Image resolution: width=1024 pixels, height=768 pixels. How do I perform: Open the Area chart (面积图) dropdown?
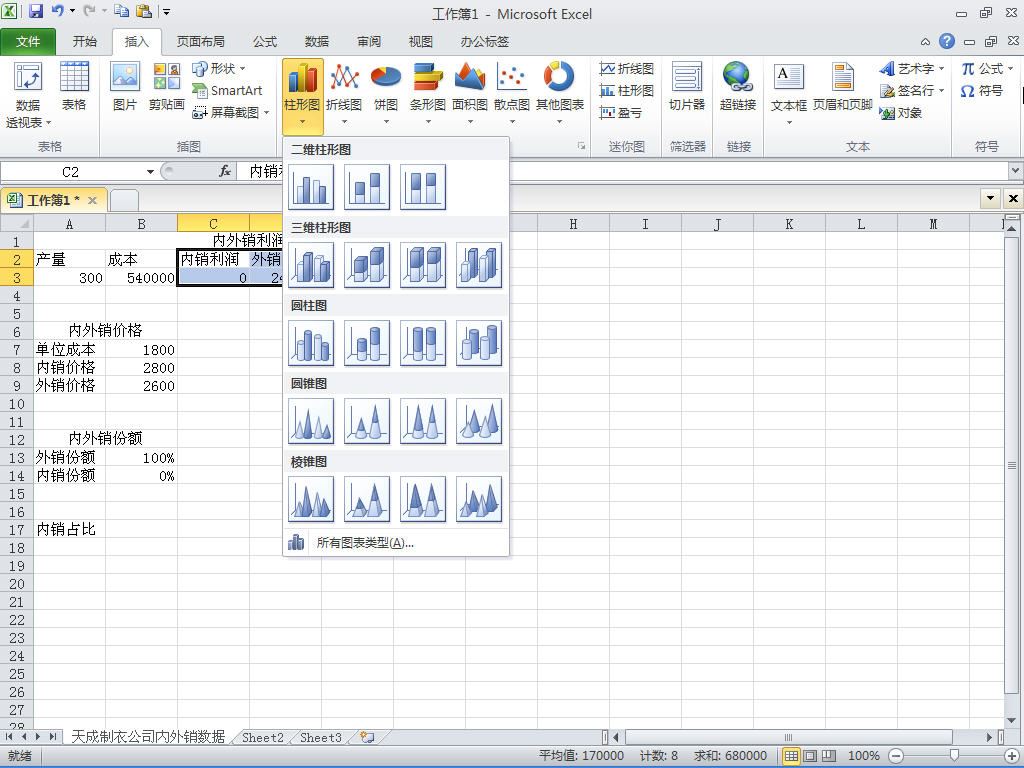(x=470, y=93)
